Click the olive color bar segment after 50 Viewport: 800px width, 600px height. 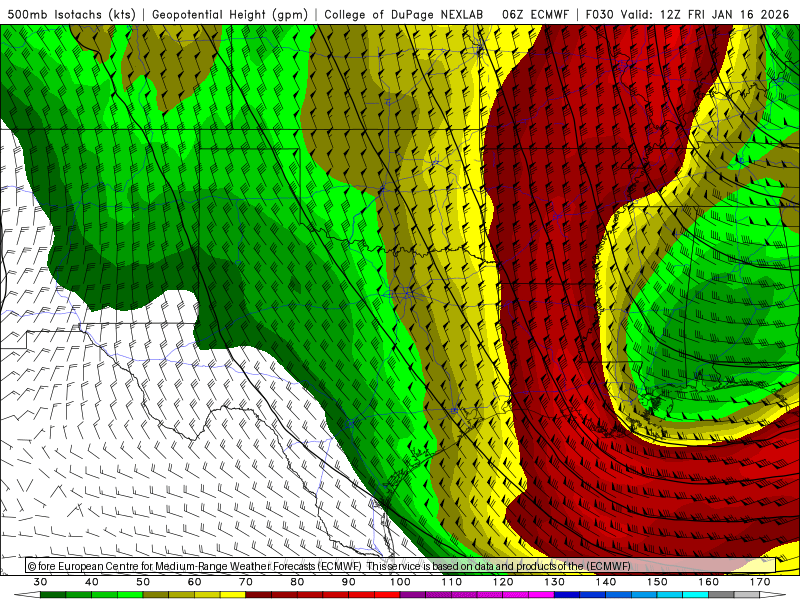point(156,595)
